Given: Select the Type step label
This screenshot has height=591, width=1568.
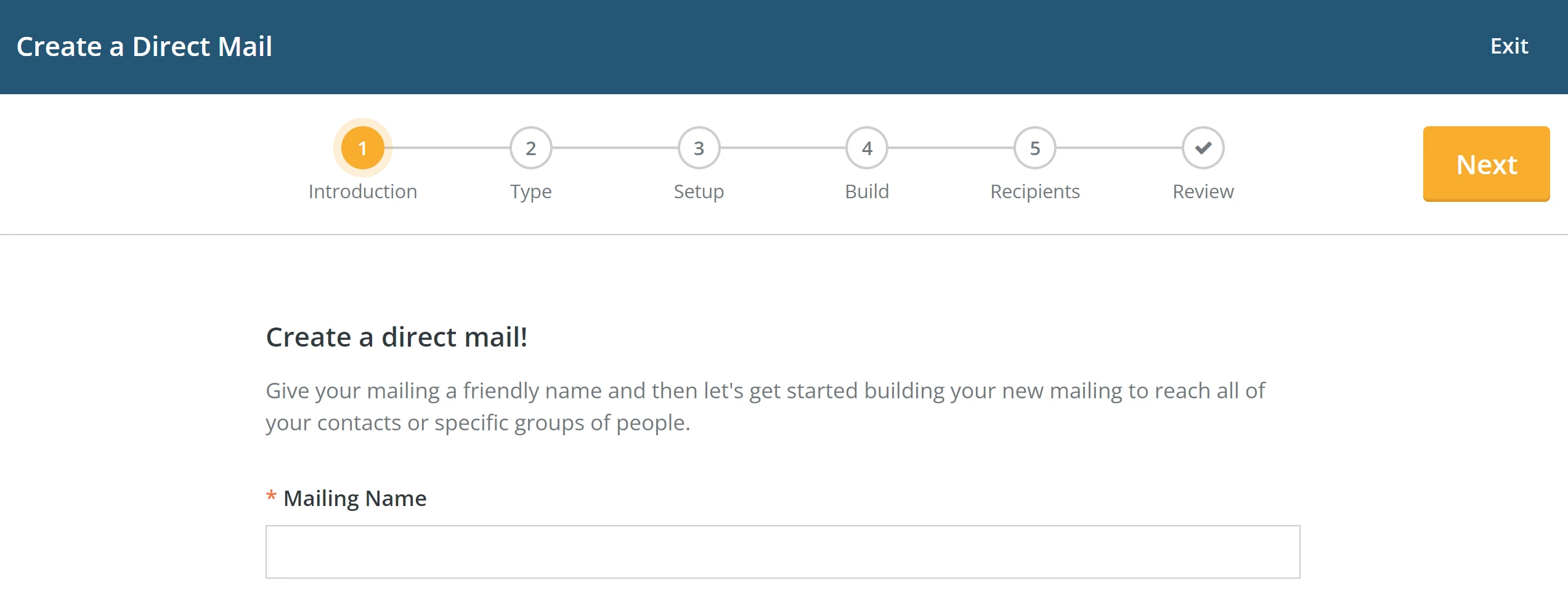Looking at the screenshot, I should click(x=530, y=191).
